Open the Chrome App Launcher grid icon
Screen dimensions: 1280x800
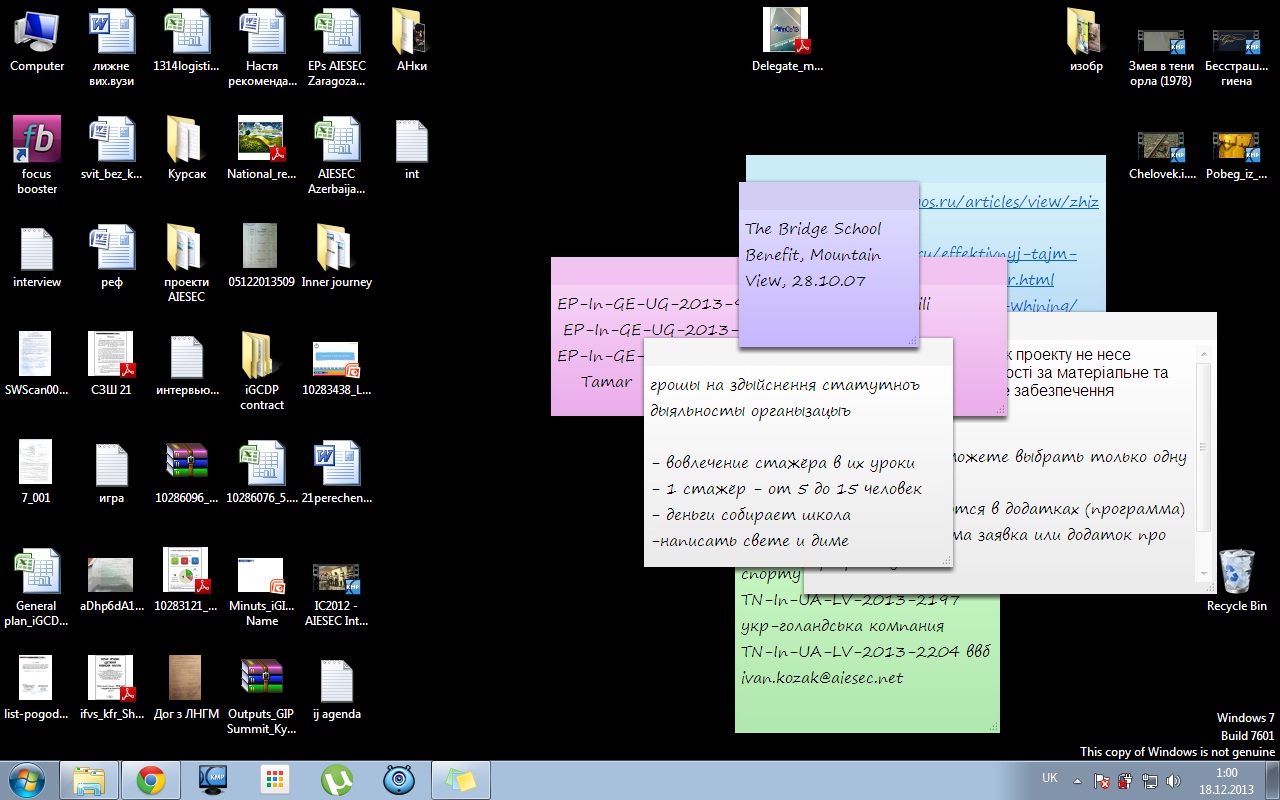click(x=275, y=780)
